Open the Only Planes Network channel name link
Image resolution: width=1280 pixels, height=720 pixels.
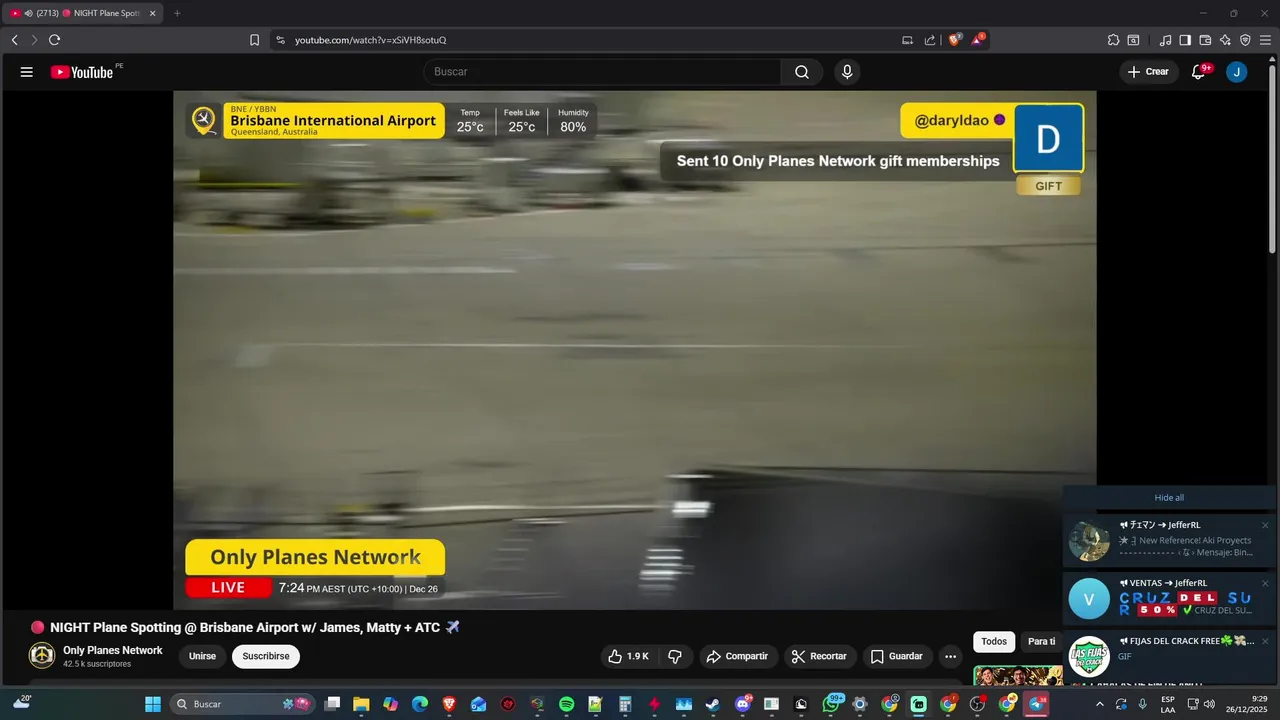click(x=113, y=650)
